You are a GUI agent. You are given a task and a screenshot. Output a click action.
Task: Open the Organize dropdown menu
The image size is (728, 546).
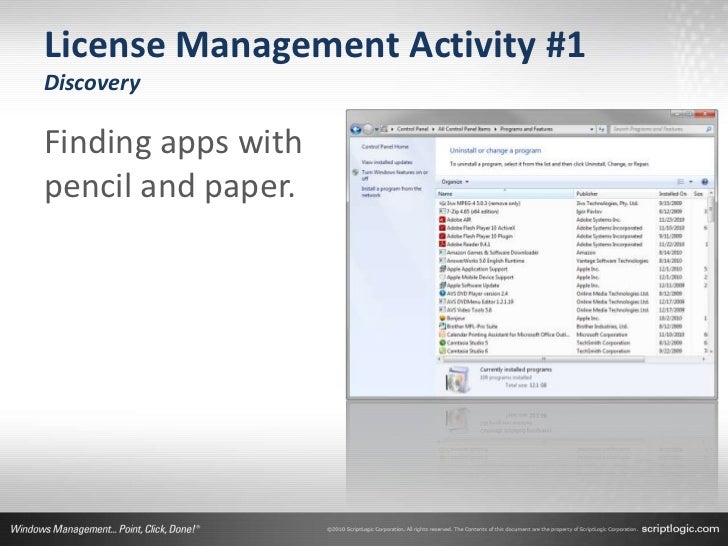click(x=455, y=182)
